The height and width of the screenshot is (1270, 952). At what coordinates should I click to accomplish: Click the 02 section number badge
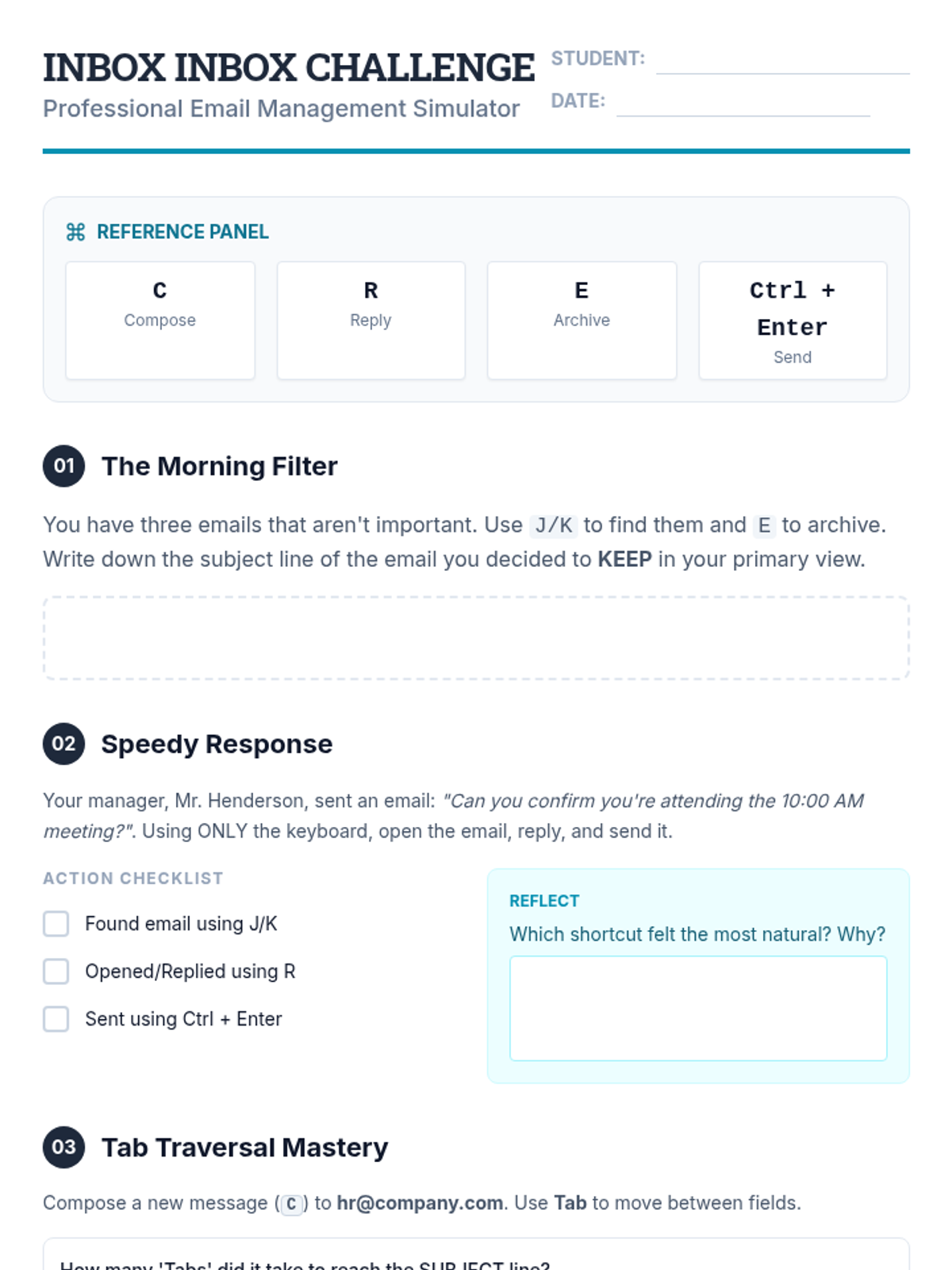click(63, 744)
